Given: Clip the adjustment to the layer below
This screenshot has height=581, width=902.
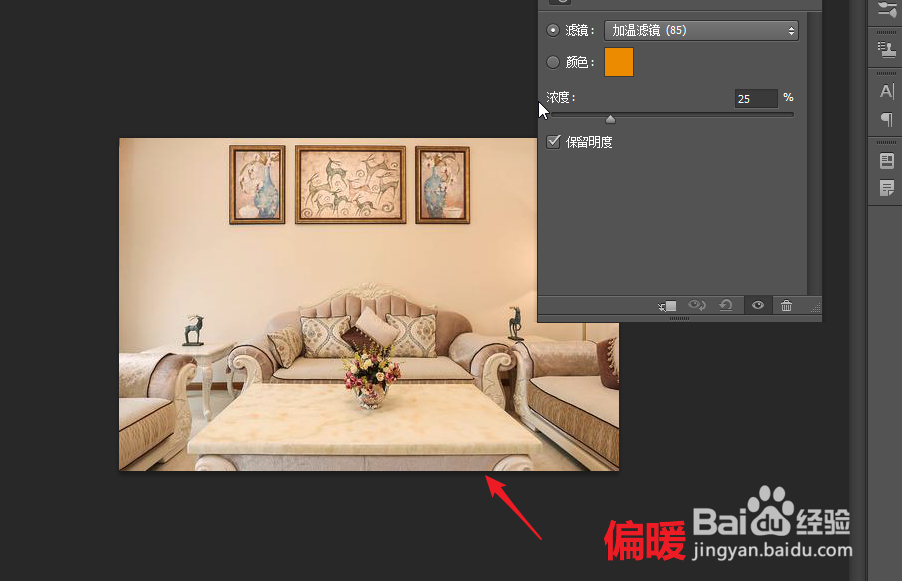Looking at the screenshot, I should point(667,306).
